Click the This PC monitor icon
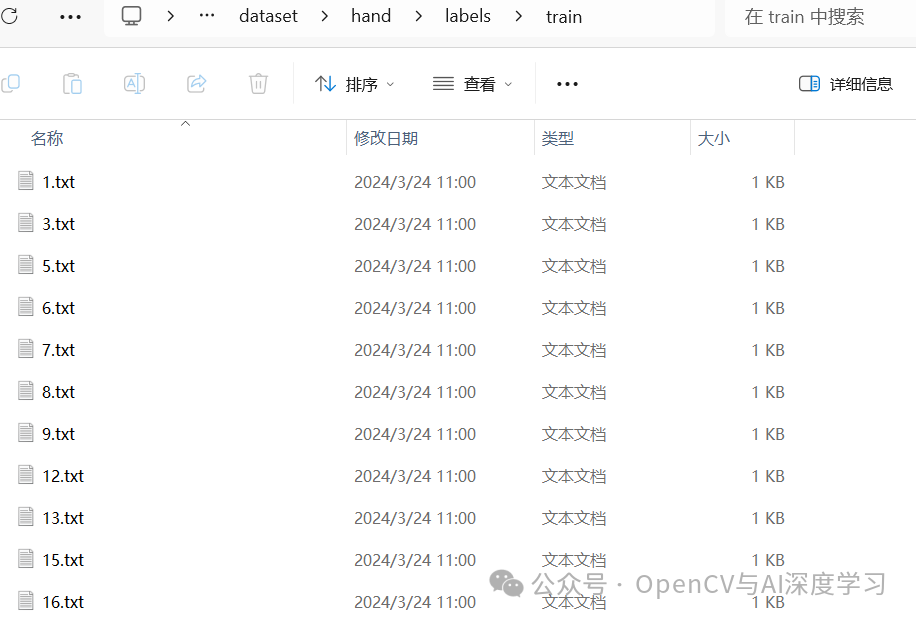This screenshot has width=916, height=621. coord(132,16)
